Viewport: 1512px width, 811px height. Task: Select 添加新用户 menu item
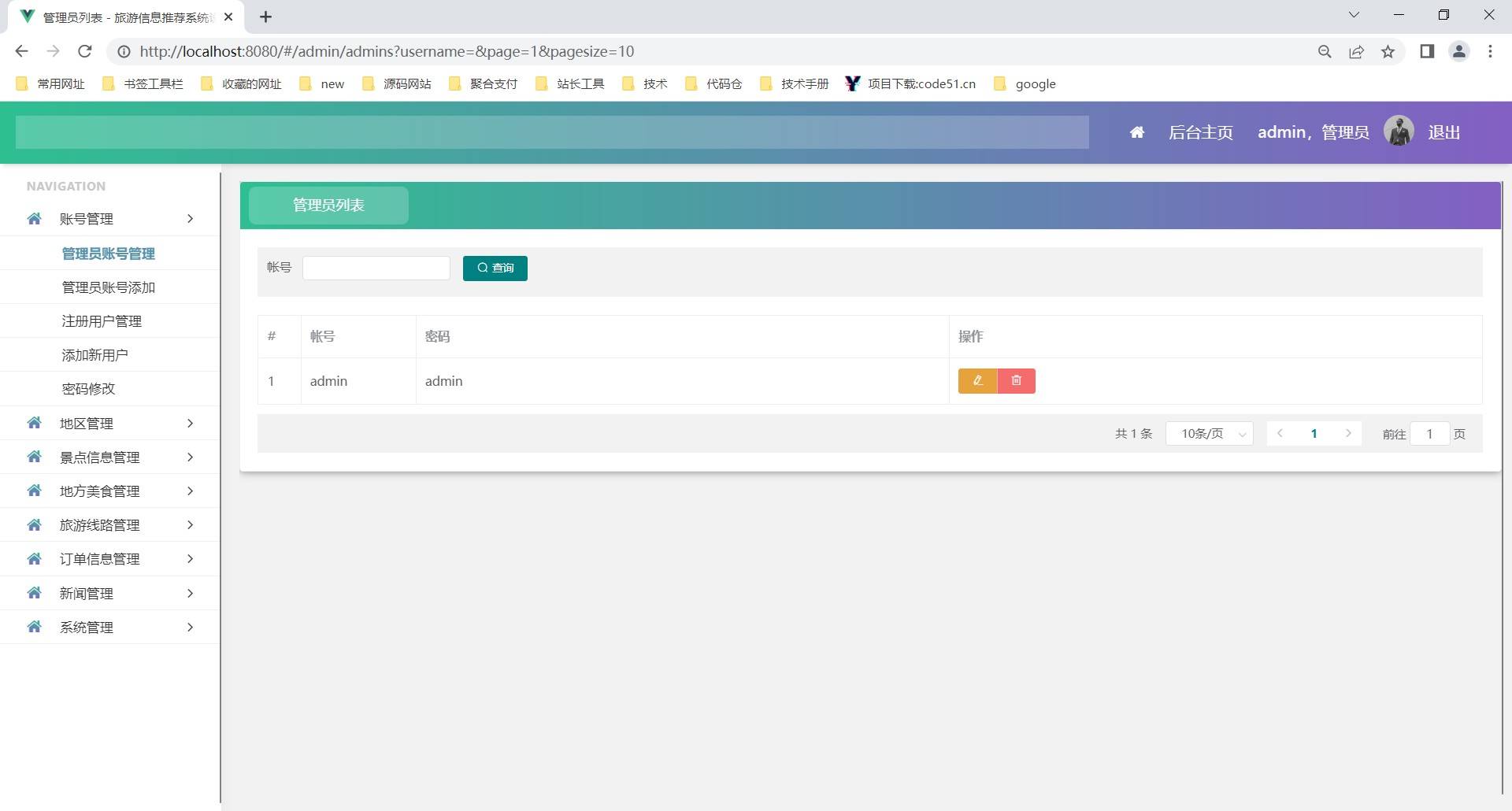94,355
